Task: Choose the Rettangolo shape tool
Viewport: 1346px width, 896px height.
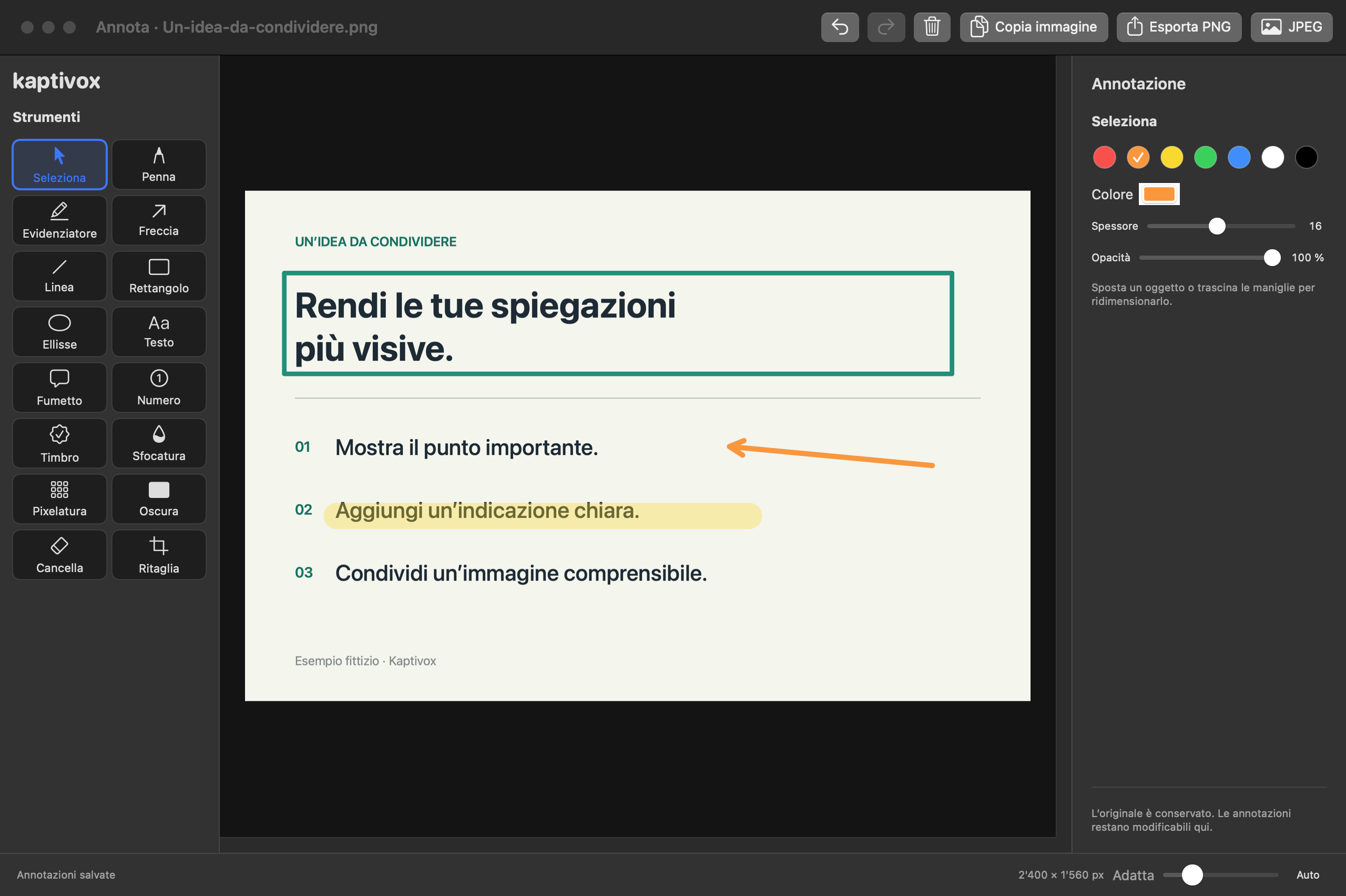Action: point(159,276)
